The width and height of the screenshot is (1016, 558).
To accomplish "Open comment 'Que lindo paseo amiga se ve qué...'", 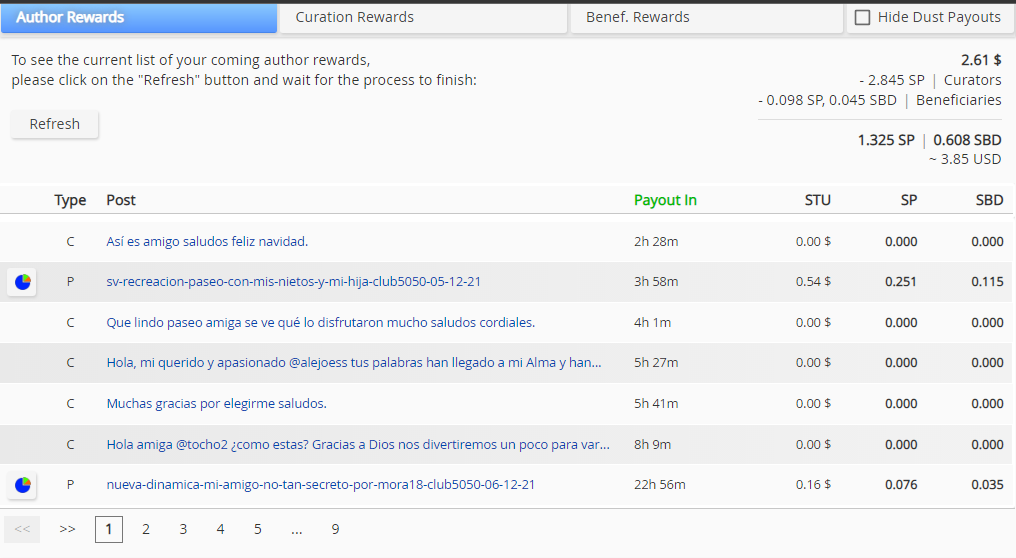I will (x=321, y=322).
